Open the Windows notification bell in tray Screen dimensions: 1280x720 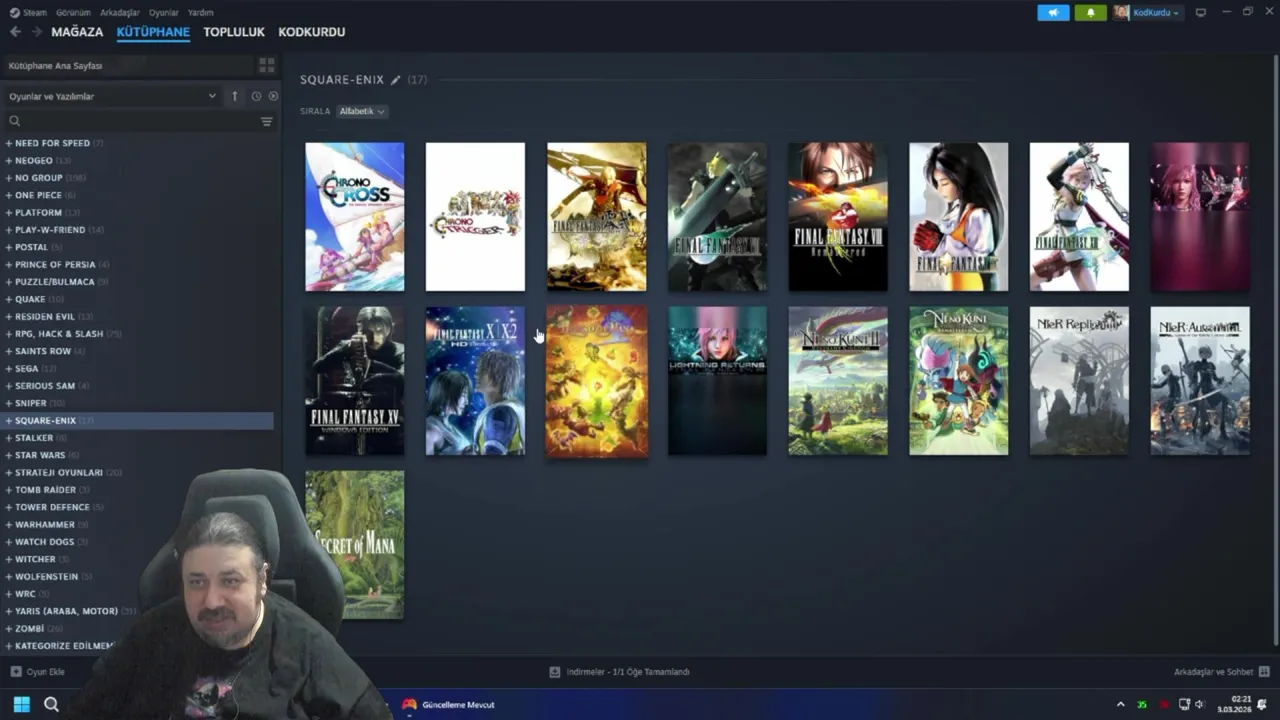(1262, 704)
